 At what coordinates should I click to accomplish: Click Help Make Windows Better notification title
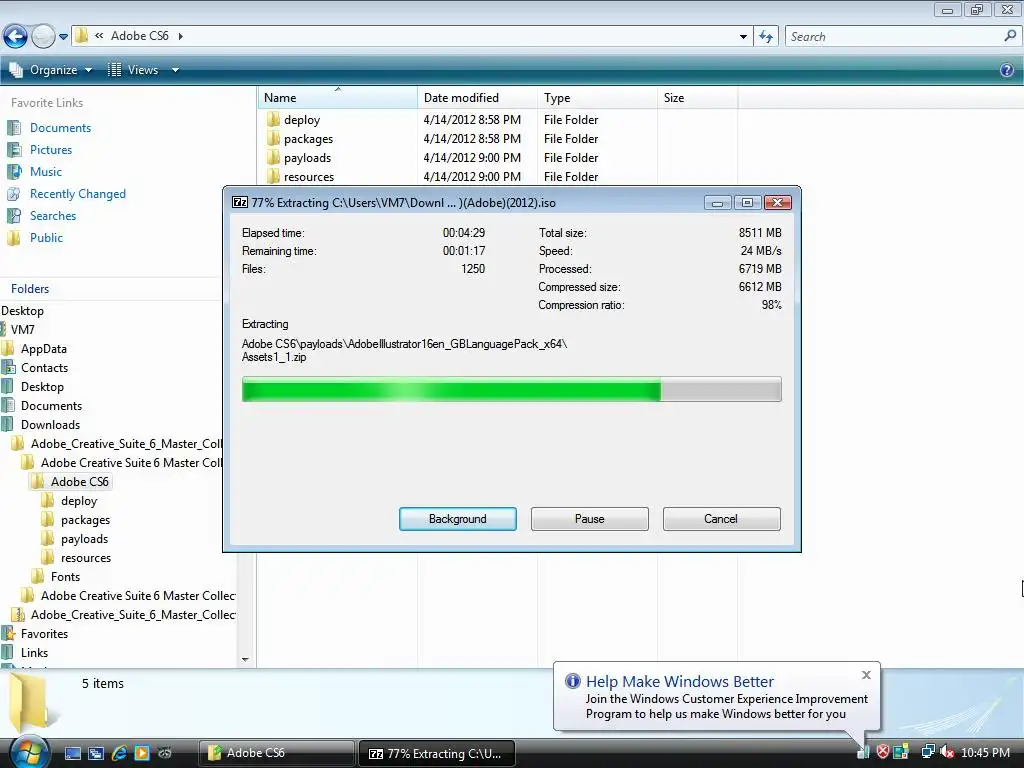(679, 681)
